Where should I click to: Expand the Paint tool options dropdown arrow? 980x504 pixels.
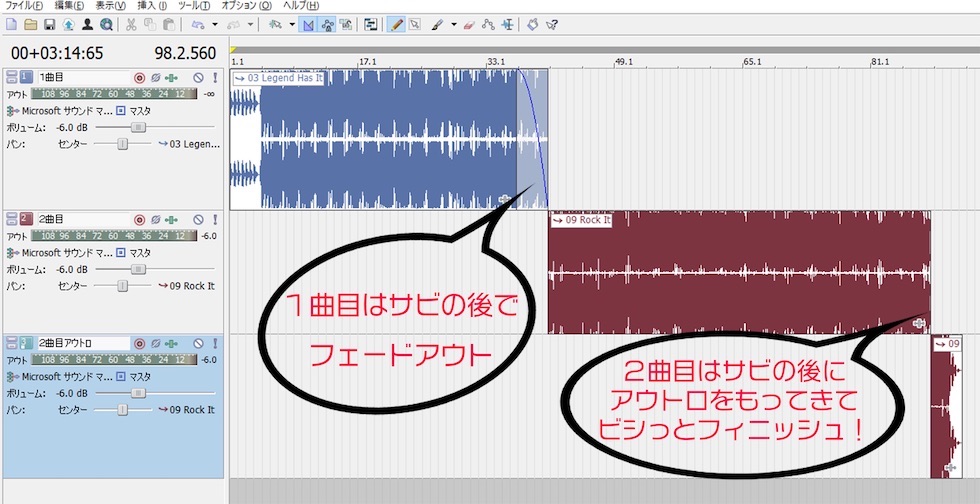coord(453,24)
